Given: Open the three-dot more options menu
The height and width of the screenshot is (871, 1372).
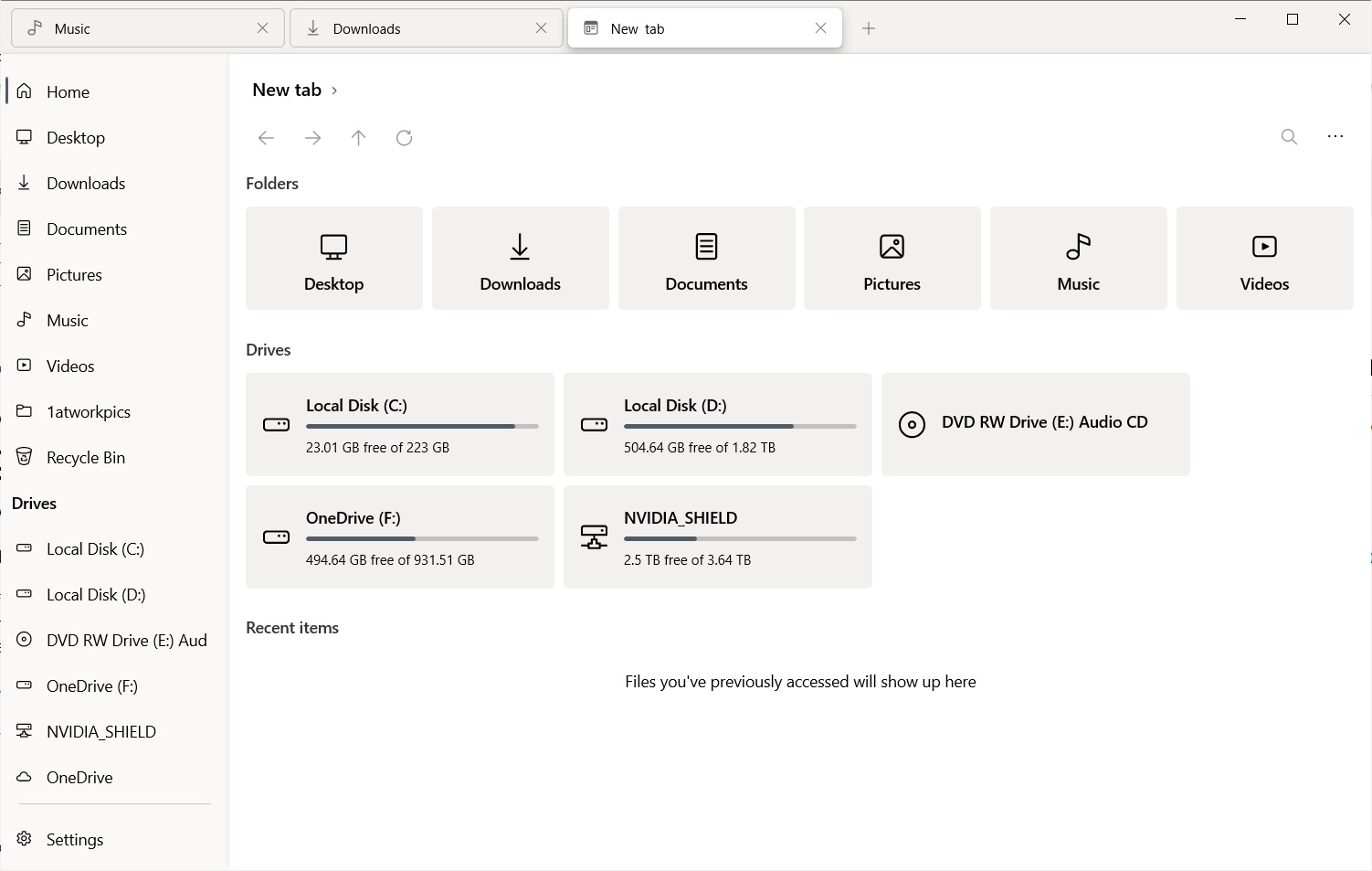Looking at the screenshot, I should (1335, 137).
